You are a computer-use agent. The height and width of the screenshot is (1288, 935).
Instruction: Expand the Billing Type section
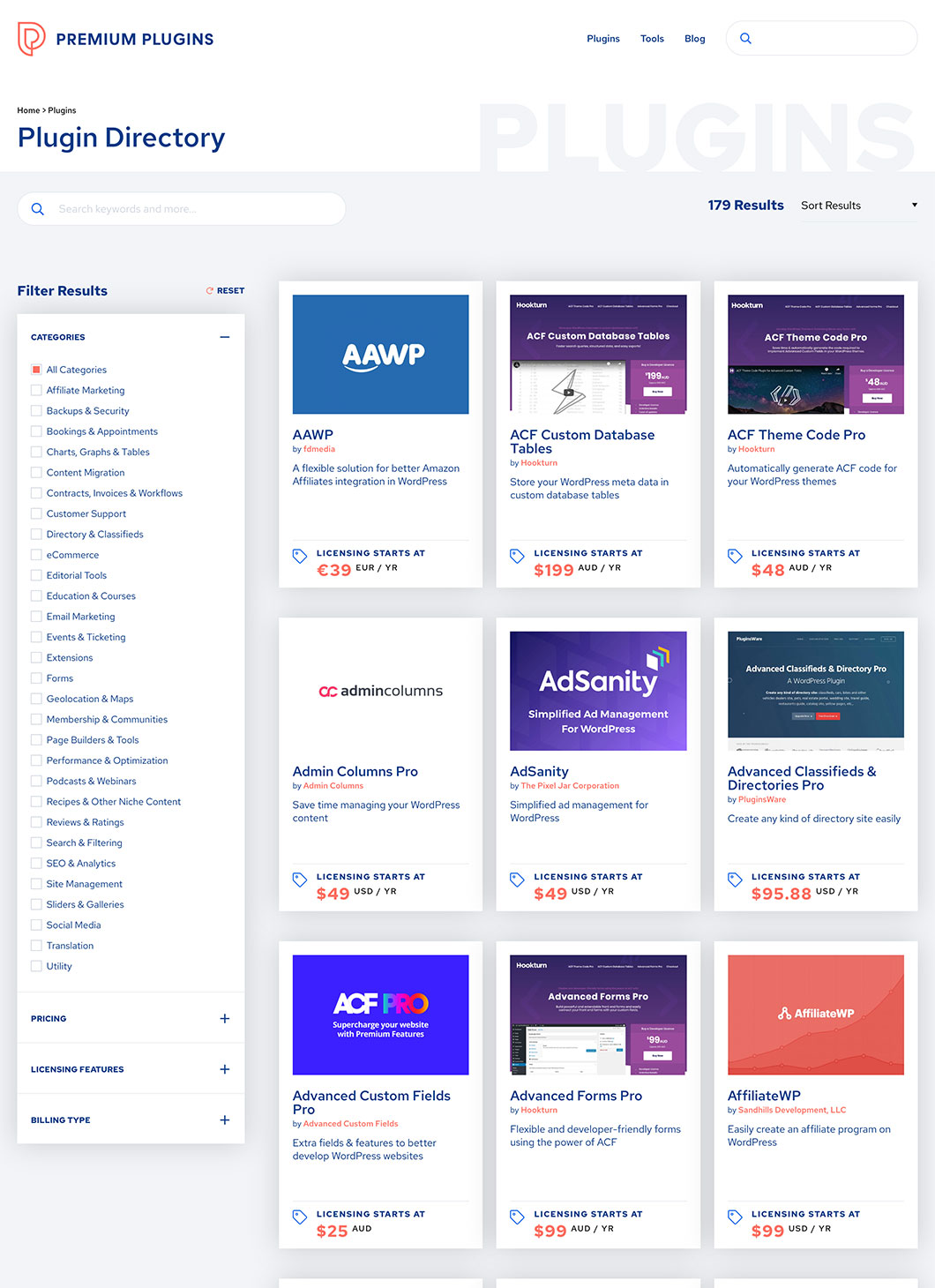[x=225, y=1120]
